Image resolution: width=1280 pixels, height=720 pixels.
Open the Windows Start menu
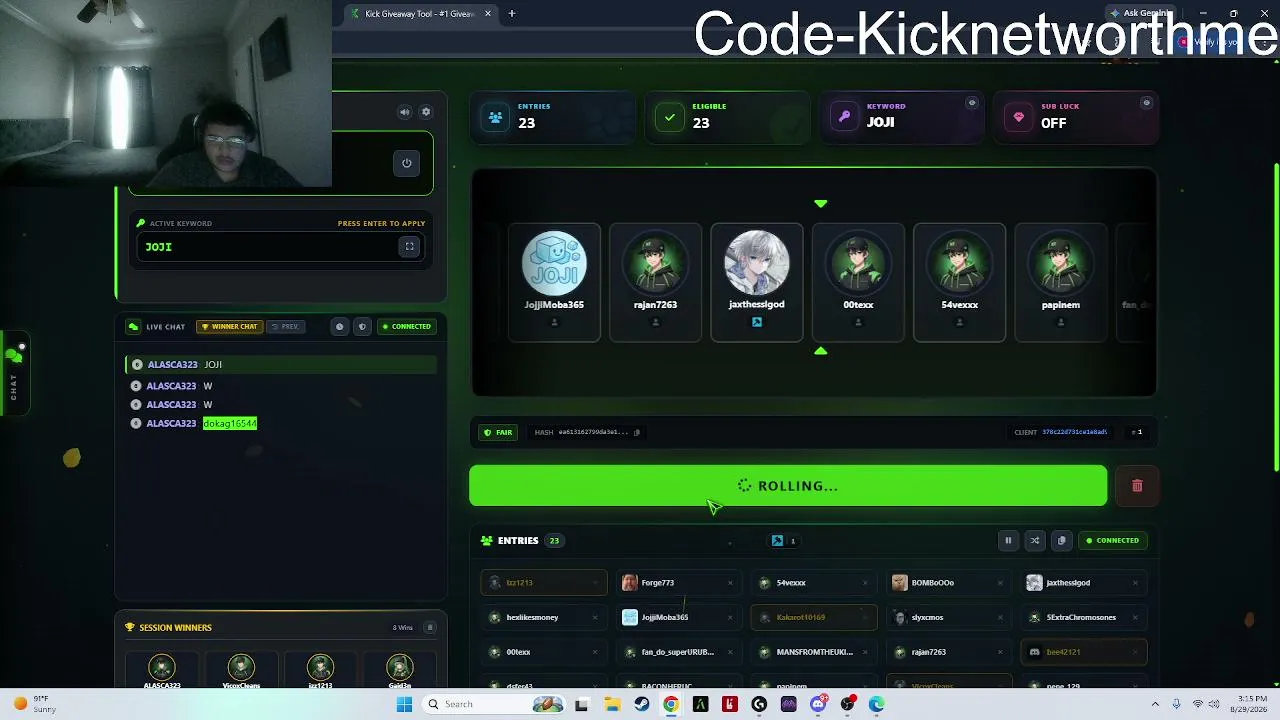404,704
